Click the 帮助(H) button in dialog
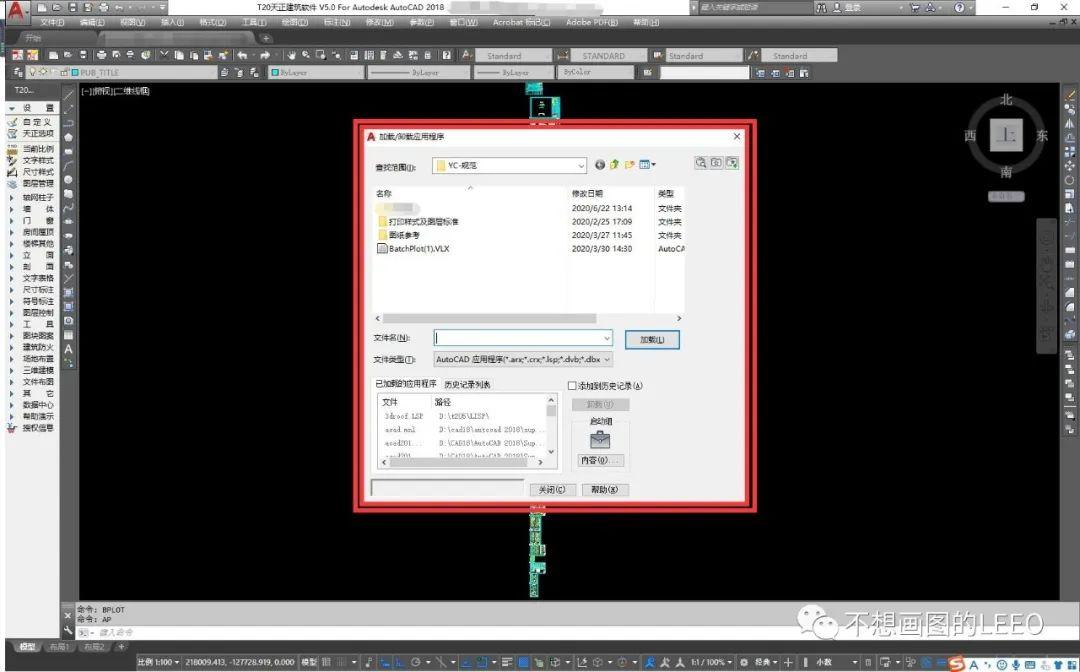The width and height of the screenshot is (1080, 672). [x=605, y=490]
